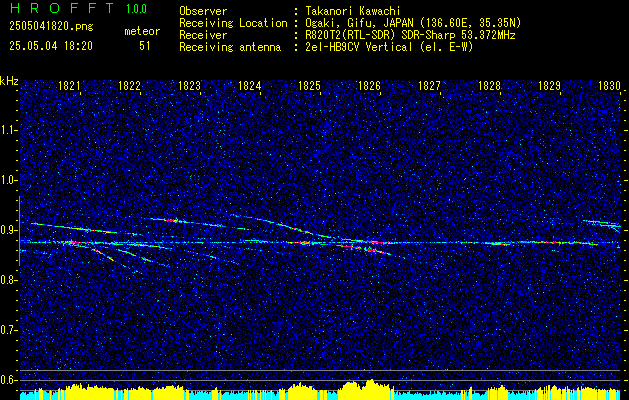Click the R820T2(RTL-SDR) SDR-Sharp 53.372MHz text
The width and height of the screenshot is (629, 400).
click(411, 35)
